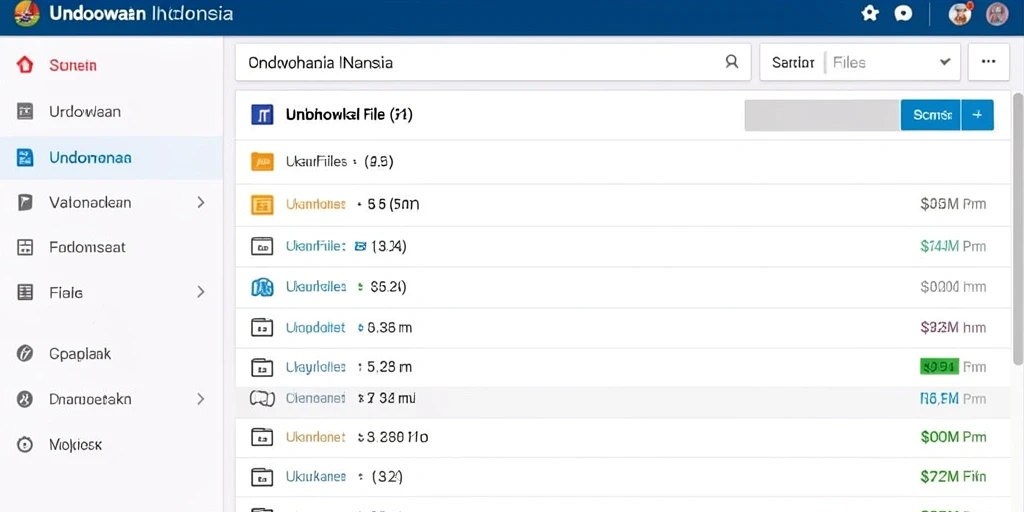Click the vertical scrollbar of file list
1024x512 pixels.
tap(1017, 229)
